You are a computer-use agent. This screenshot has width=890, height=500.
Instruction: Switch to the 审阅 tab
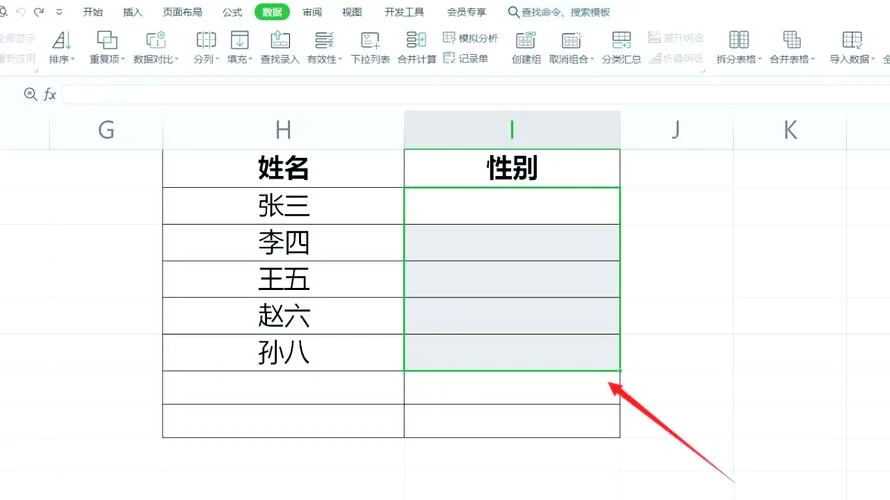312,12
